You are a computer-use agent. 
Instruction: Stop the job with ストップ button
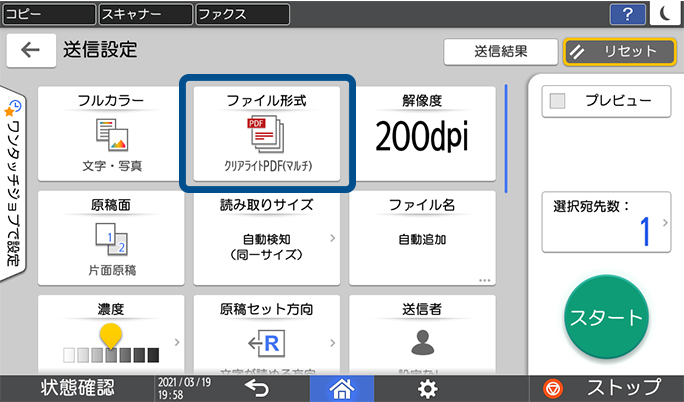tap(606, 388)
